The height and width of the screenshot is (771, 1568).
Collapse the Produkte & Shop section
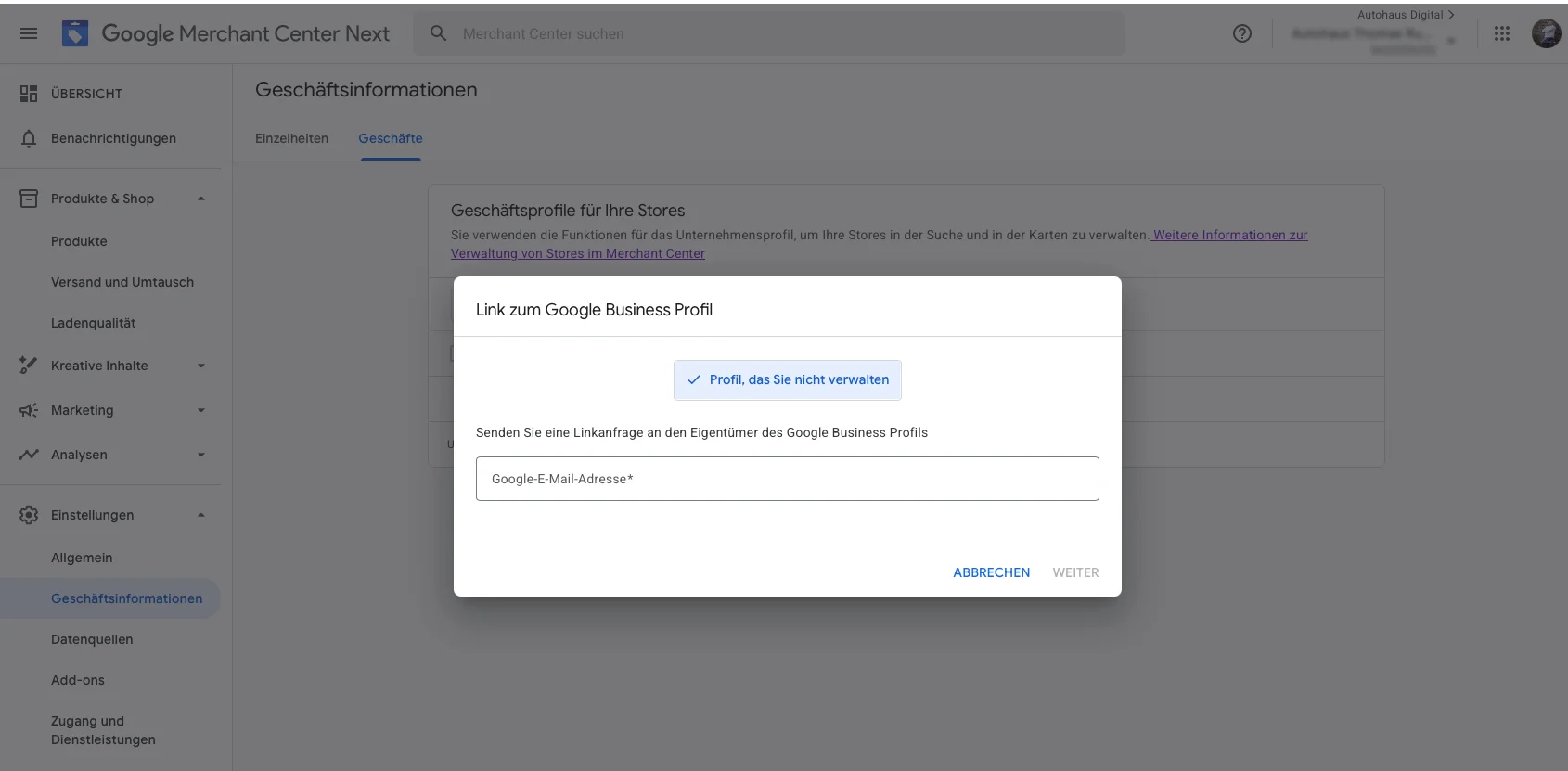tap(201, 199)
